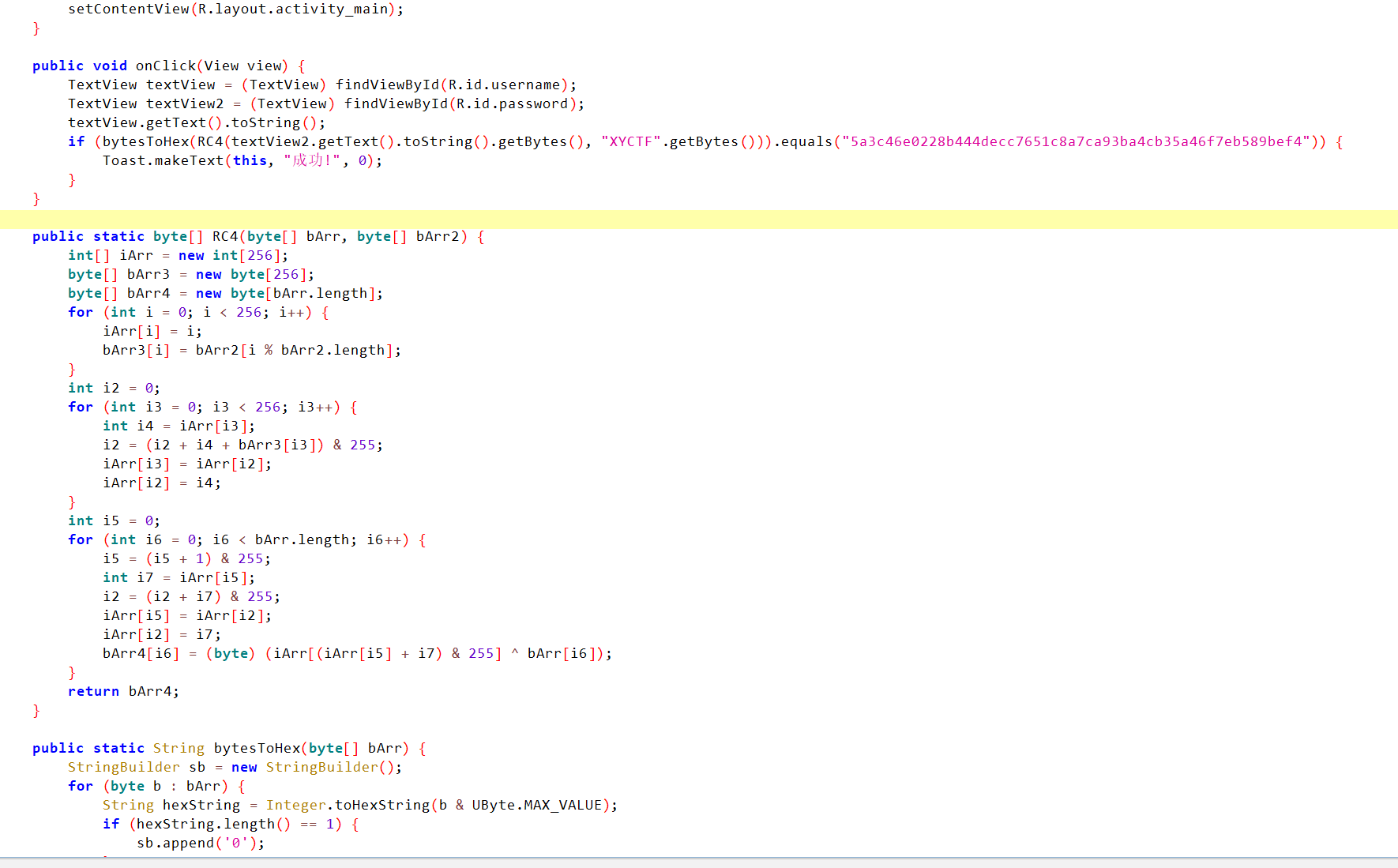Click 'hexString.length() == 1' condition
The image size is (1398, 868).
(235, 824)
